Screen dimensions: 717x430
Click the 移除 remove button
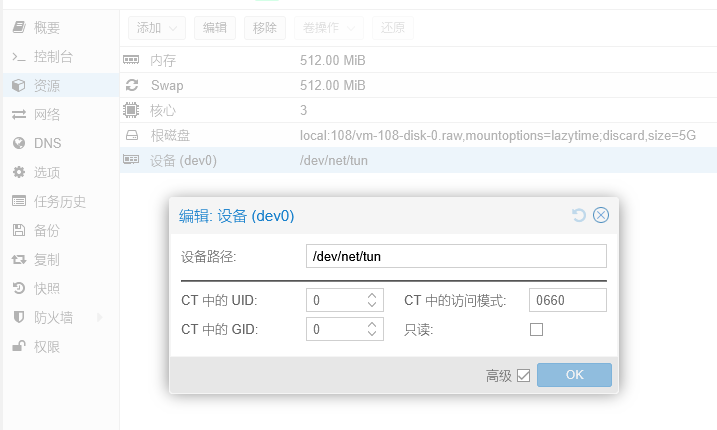click(265, 28)
